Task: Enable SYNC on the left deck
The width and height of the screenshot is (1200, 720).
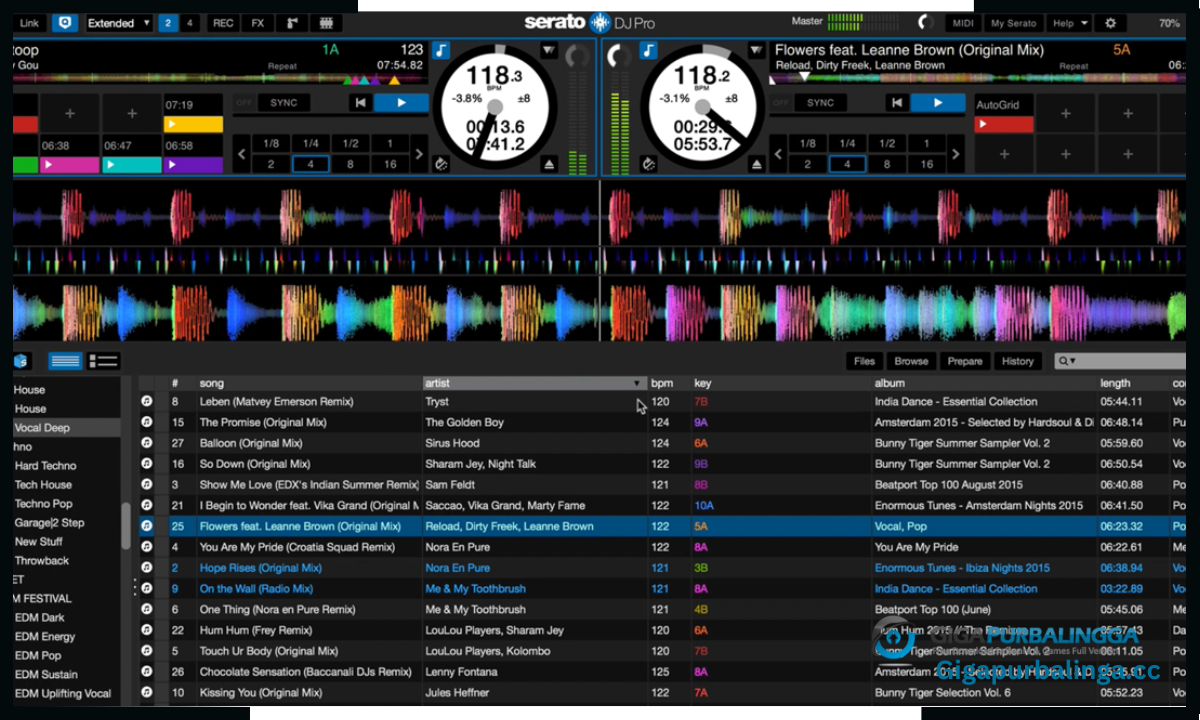Action: 284,102
